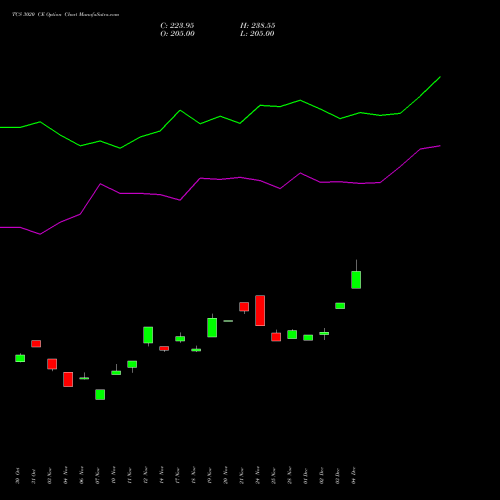Click the 19 Nov date label on axis
The width and height of the screenshot is (500, 500).
[x=210, y=476]
